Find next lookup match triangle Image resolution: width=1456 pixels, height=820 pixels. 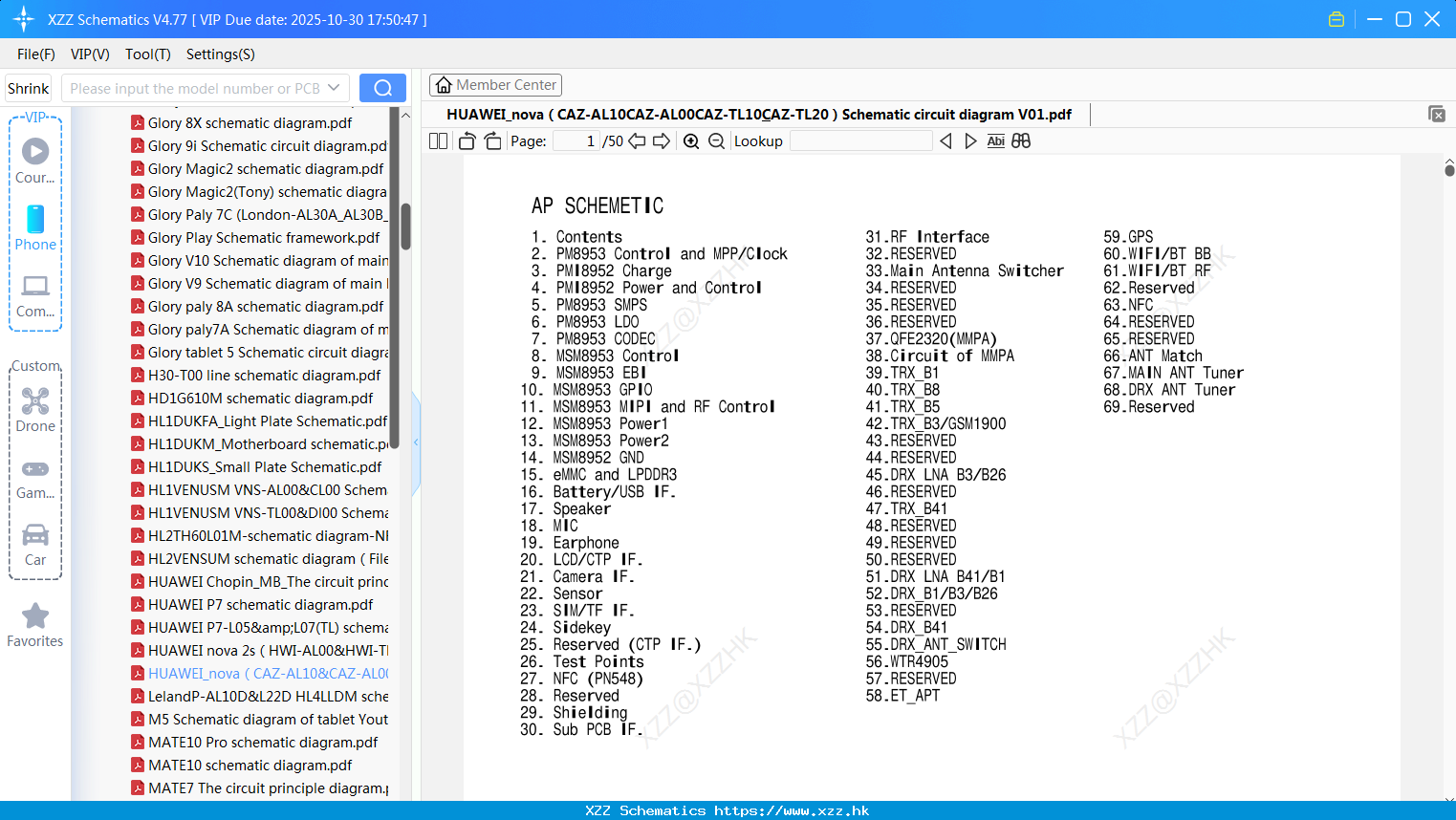[x=970, y=141]
